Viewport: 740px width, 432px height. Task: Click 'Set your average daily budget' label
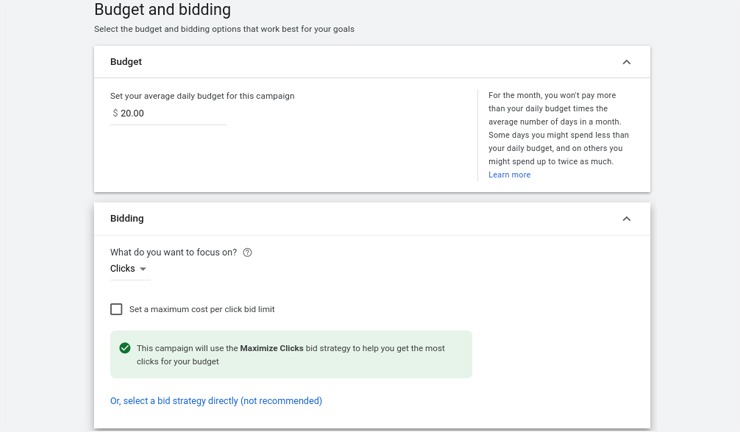pos(202,96)
